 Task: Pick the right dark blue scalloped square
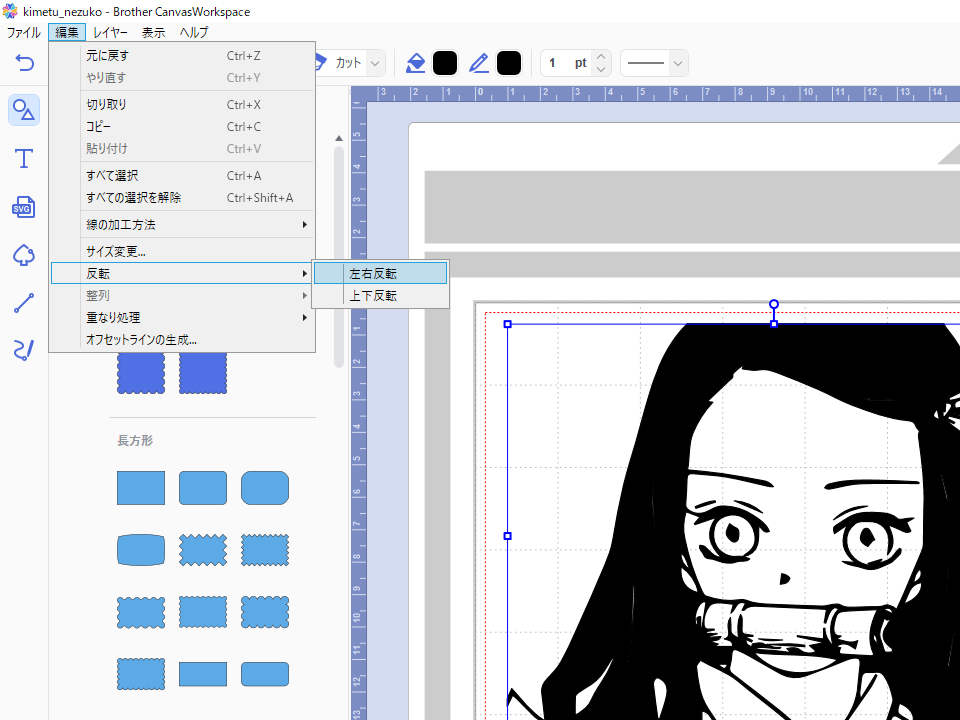click(x=203, y=373)
